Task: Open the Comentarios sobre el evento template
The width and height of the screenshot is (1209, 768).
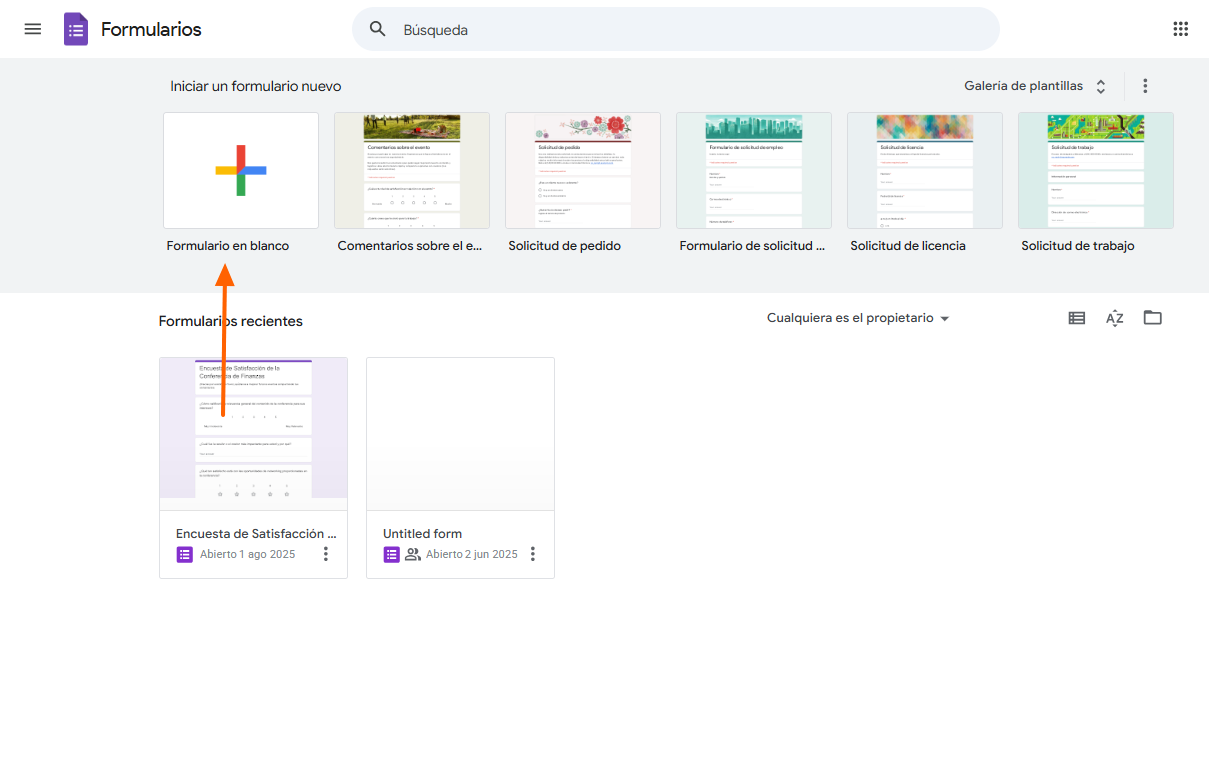Action: pyautogui.click(x=411, y=170)
